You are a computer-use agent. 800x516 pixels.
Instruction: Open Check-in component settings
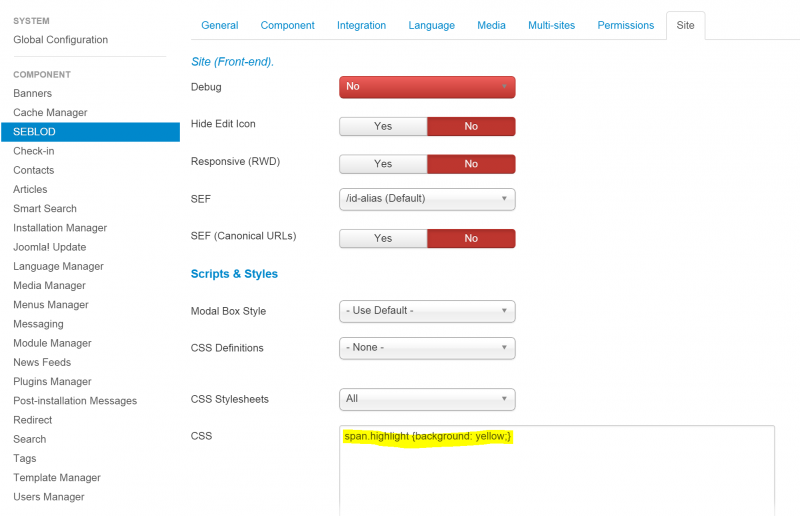[x=34, y=151]
